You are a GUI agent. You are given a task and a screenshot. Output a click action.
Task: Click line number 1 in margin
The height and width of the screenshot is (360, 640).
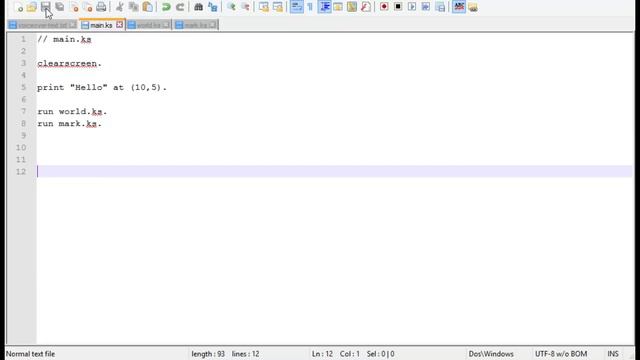tap(23, 39)
